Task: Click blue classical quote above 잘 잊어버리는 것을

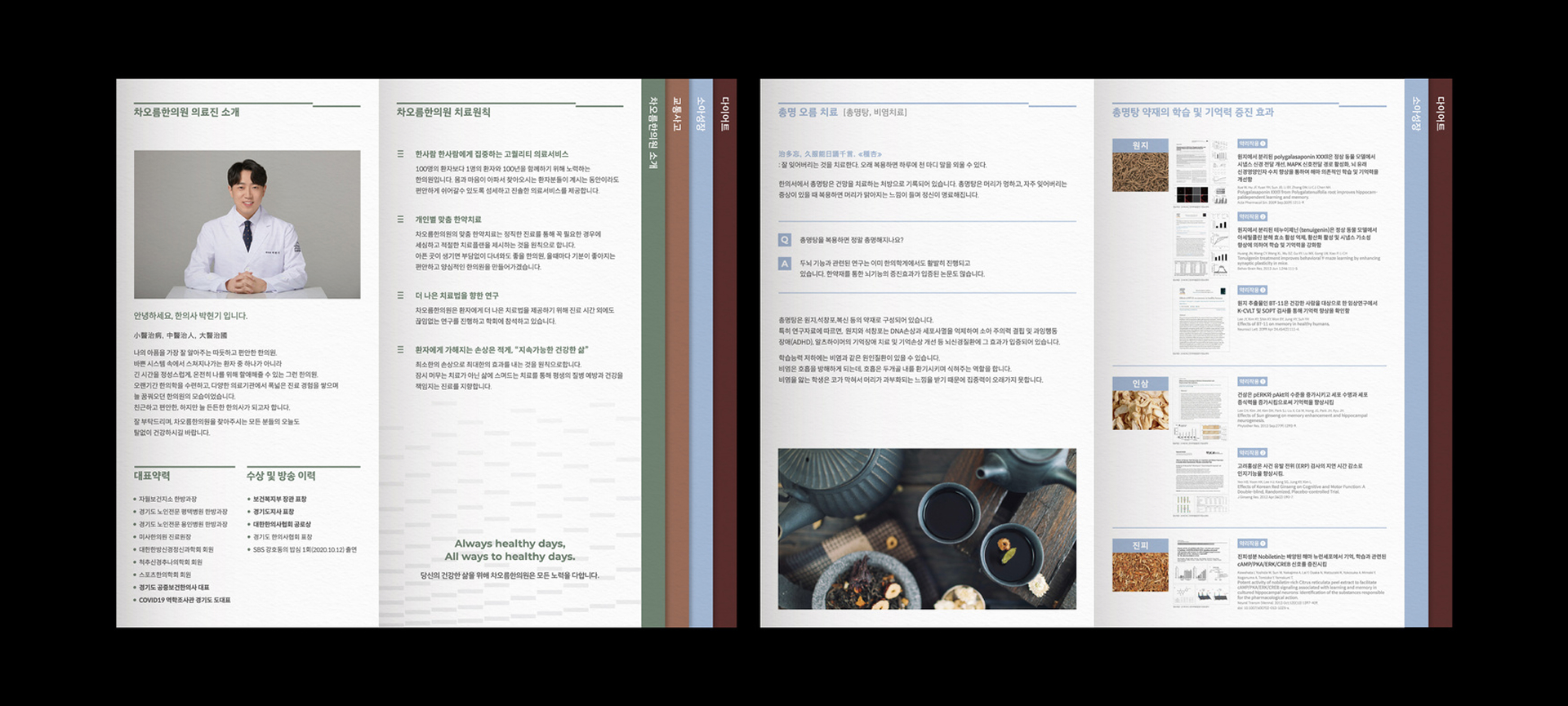Action: coord(830,153)
